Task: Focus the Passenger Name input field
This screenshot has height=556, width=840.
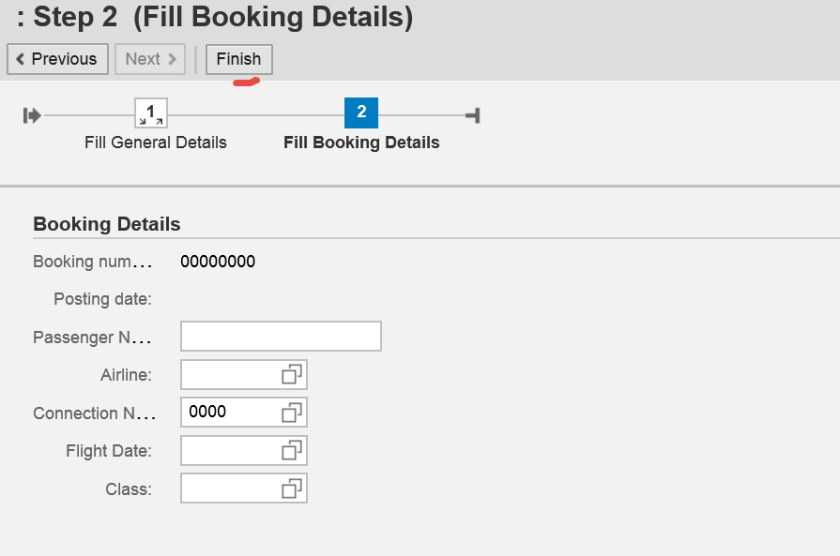Action: tap(280, 337)
